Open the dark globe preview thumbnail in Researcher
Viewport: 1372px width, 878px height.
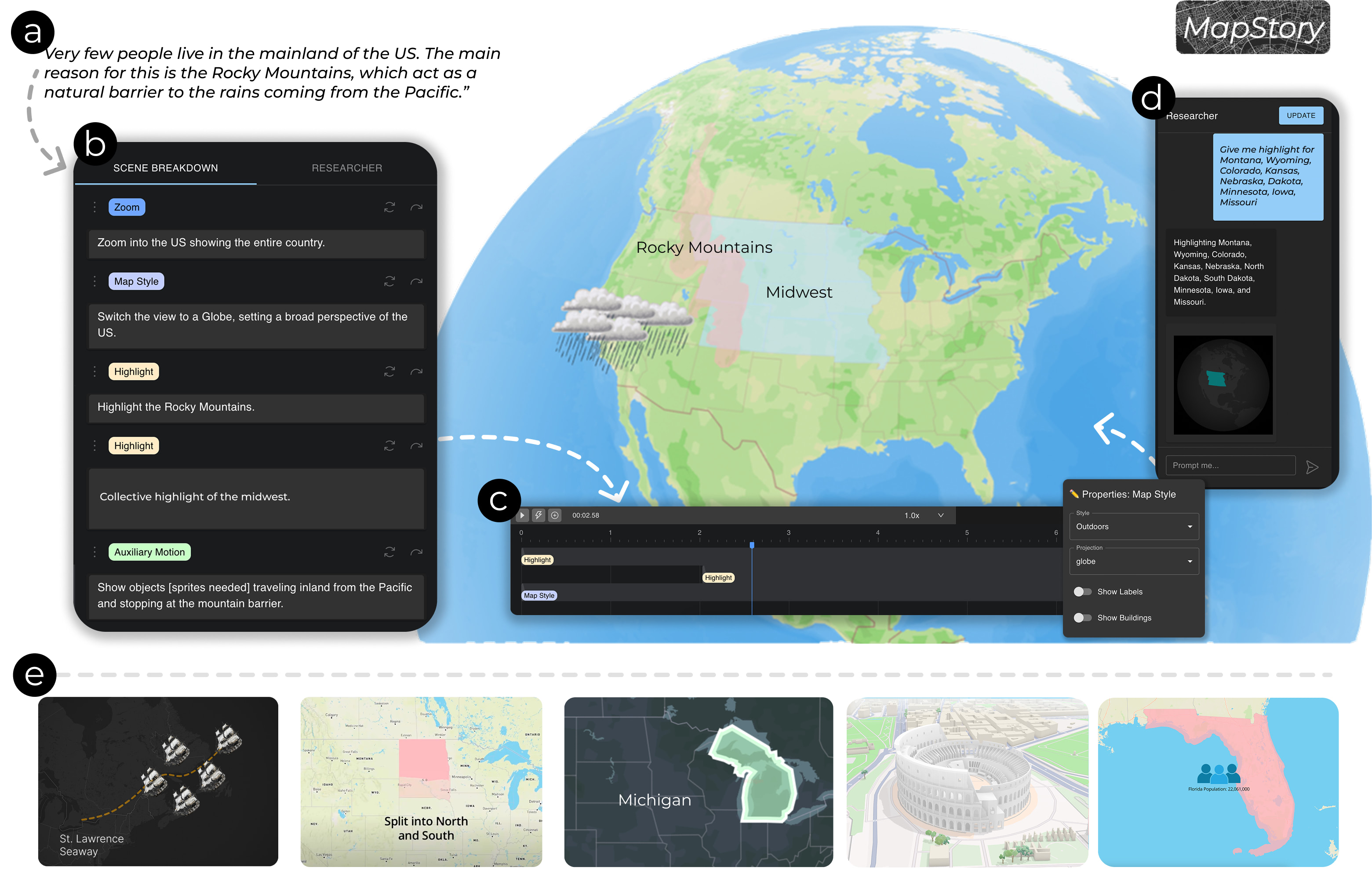[1223, 385]
